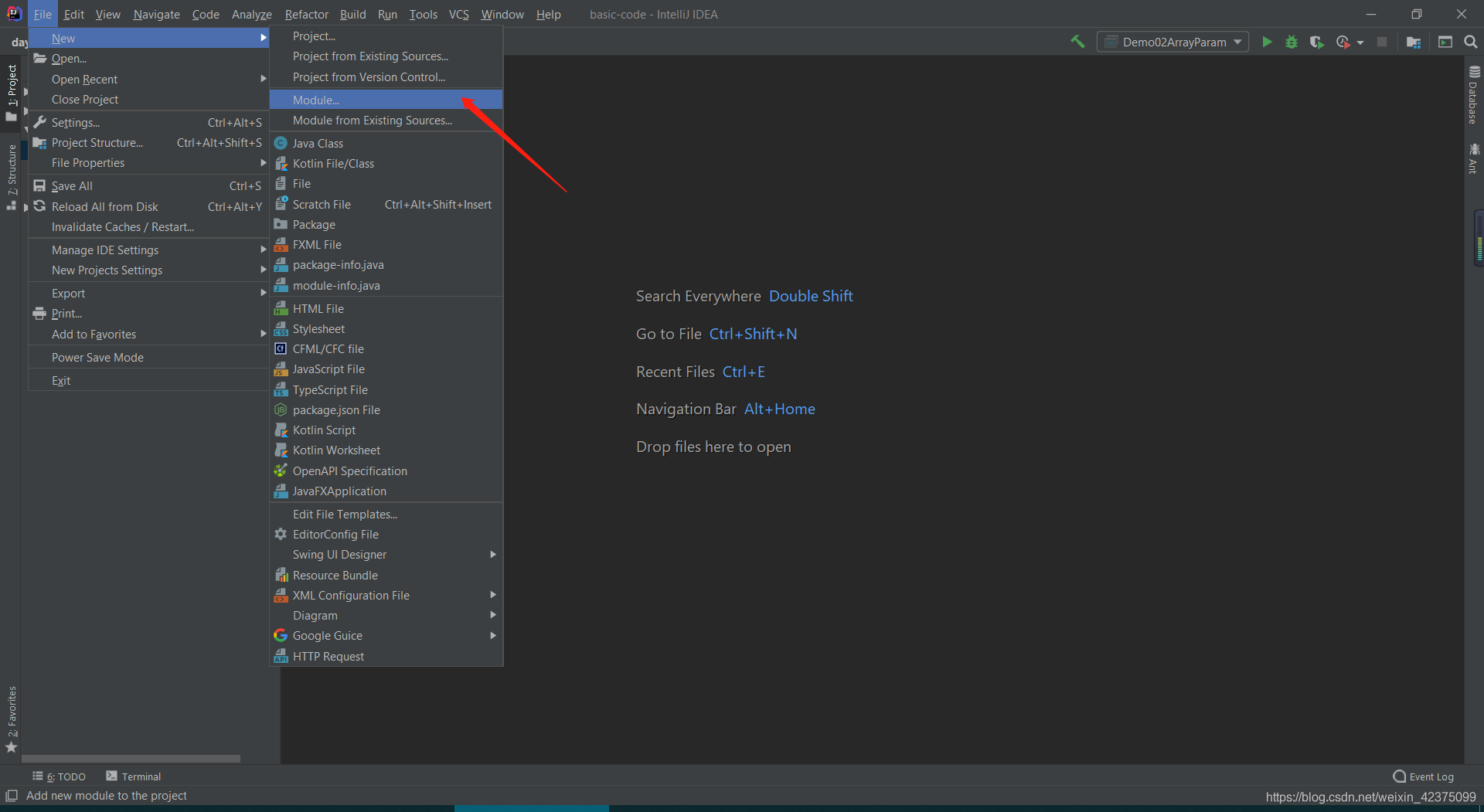Open Settings... from File menu

coord(148,123)
